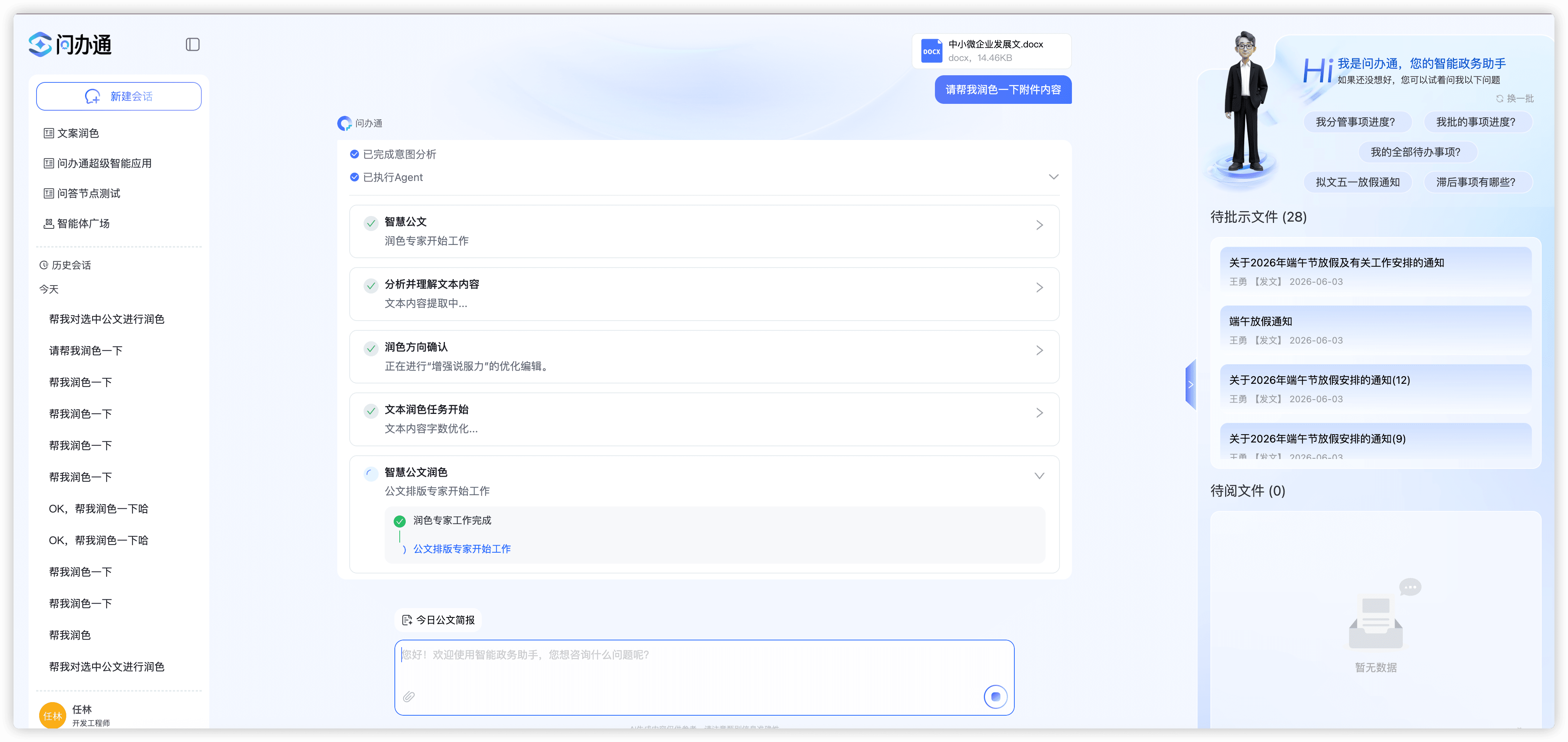Click the 问办通 assistant reply icon
Viewport: 1568px width, 742px height.
[344, 123]
